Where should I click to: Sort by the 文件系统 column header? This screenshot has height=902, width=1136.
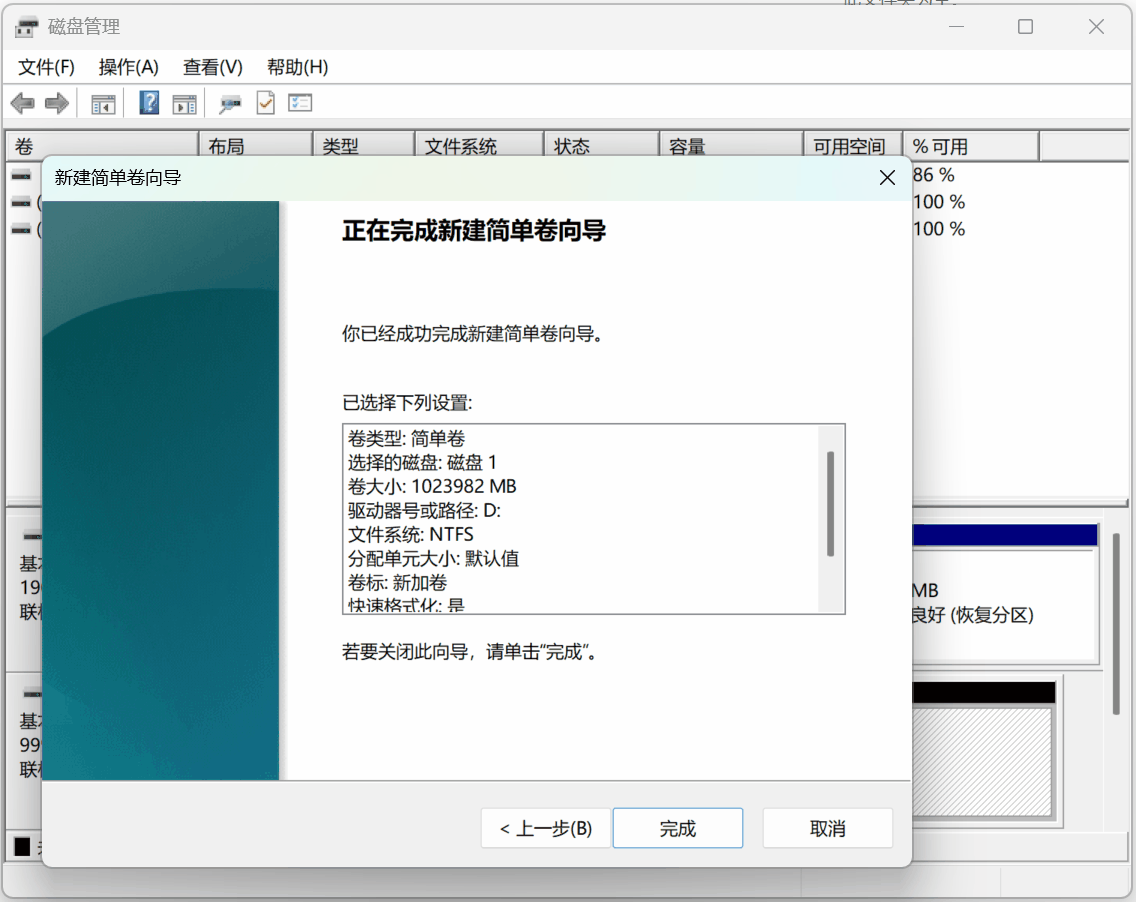(480, 146)
